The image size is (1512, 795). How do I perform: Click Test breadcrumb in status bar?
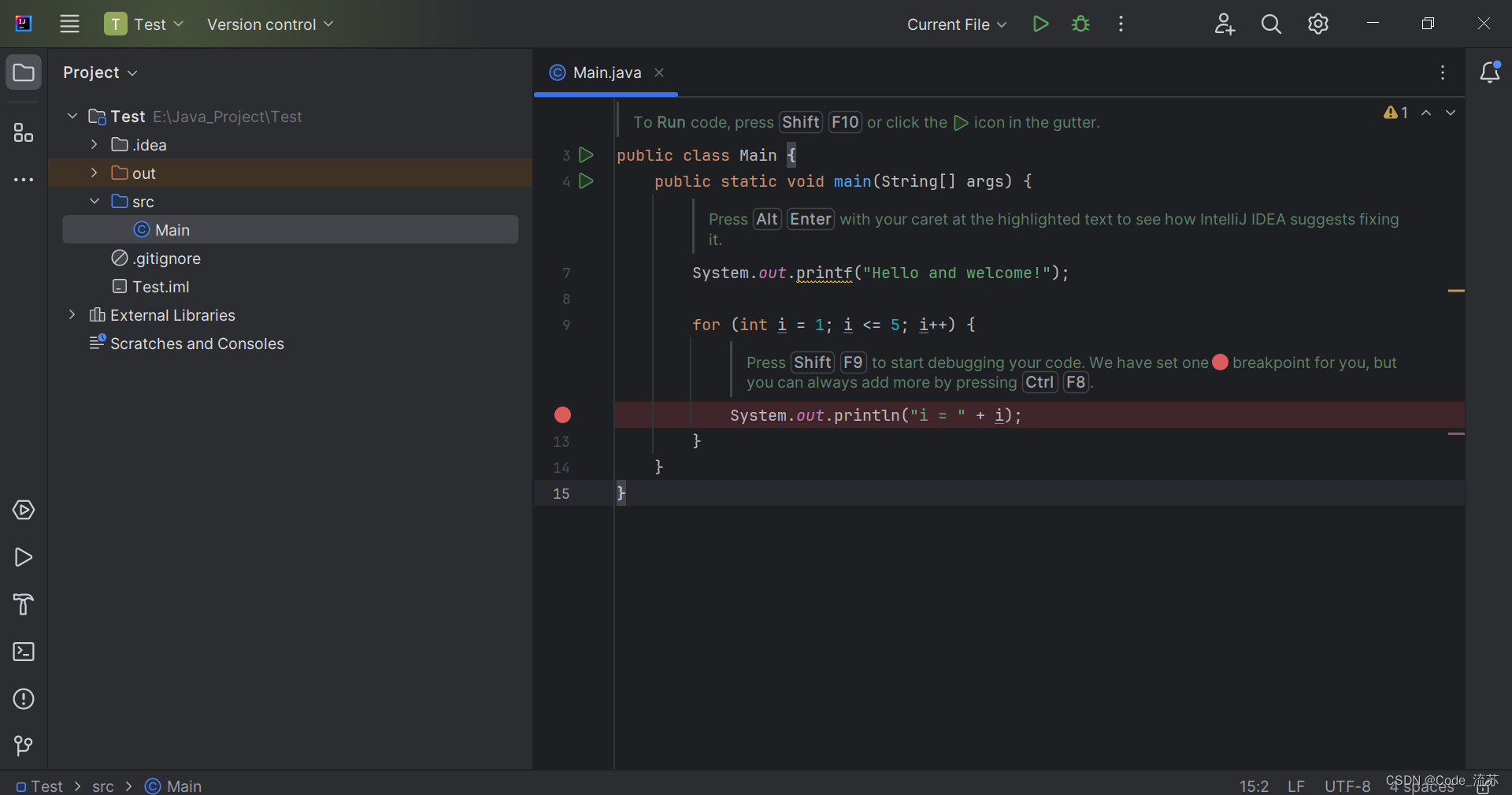tap(39, 786)
